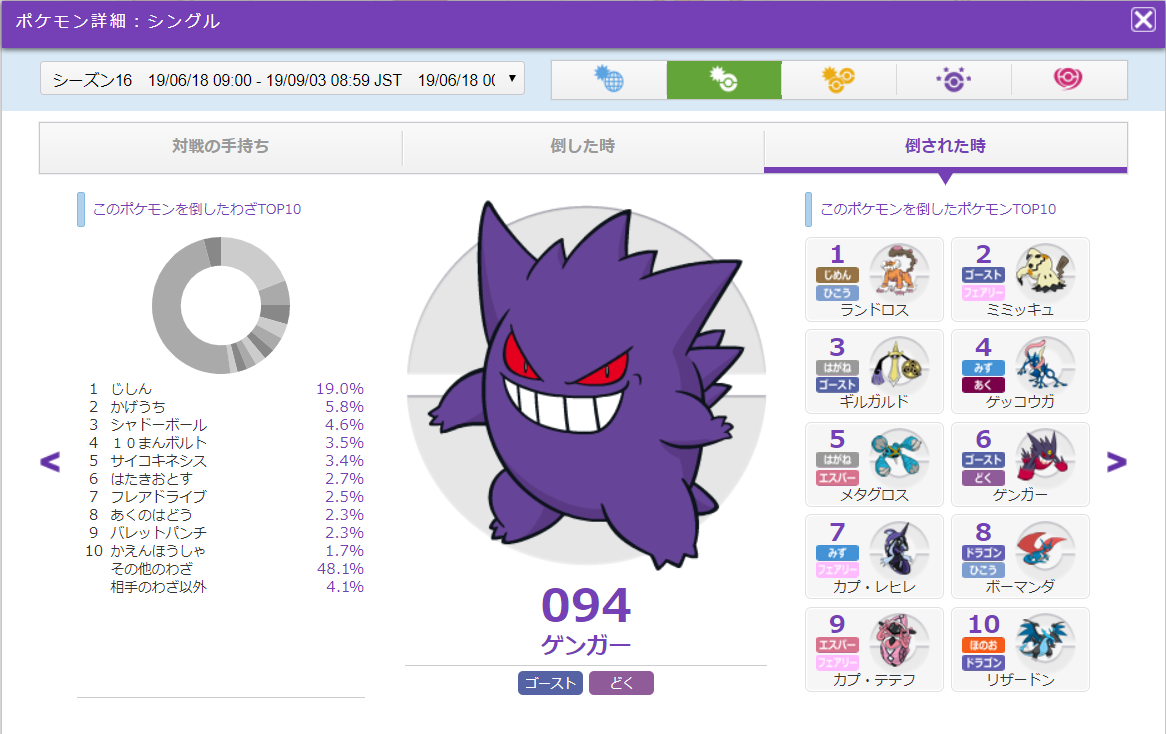The height and width of the screenshot is (734, 1166).
Task: Click the move usage donut chart
Action: point(221,306)
